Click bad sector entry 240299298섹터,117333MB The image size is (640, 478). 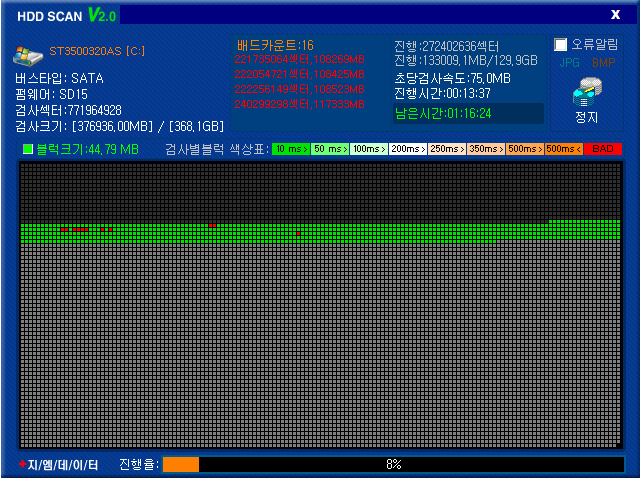tap(299, 104)
